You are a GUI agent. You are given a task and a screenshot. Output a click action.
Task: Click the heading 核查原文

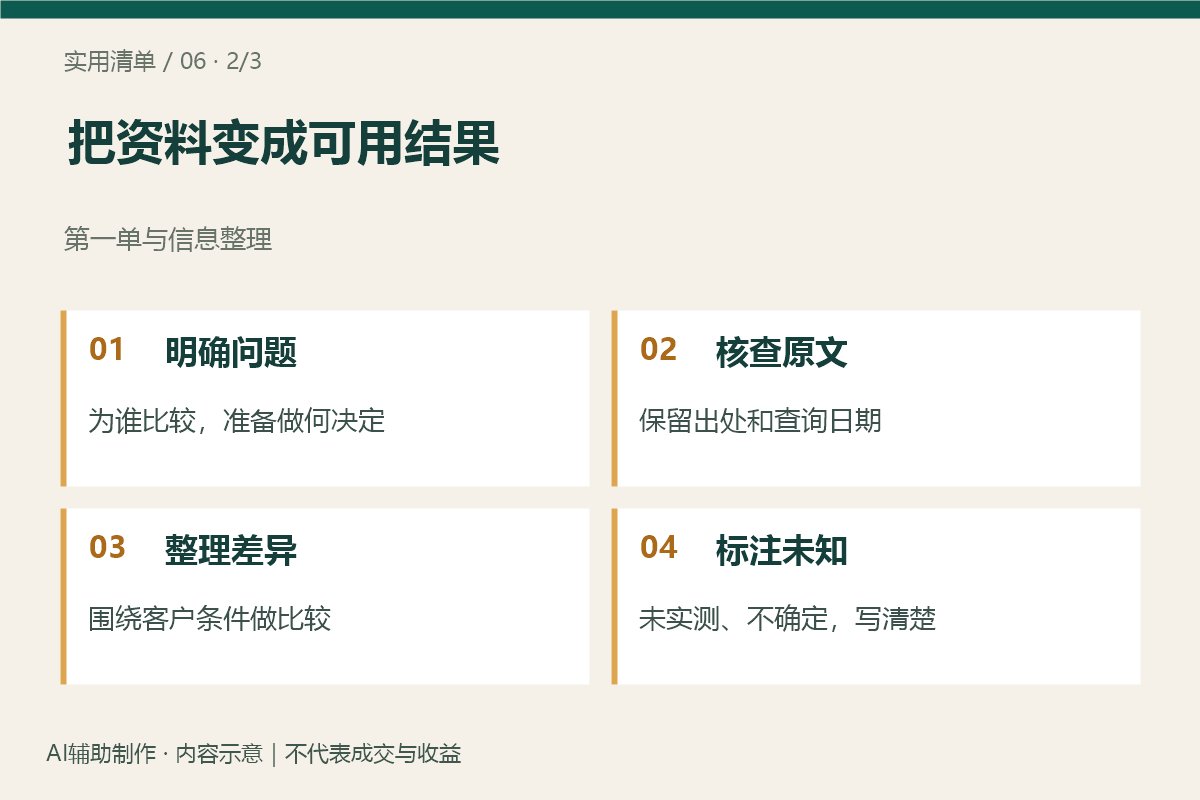(782, 352)
